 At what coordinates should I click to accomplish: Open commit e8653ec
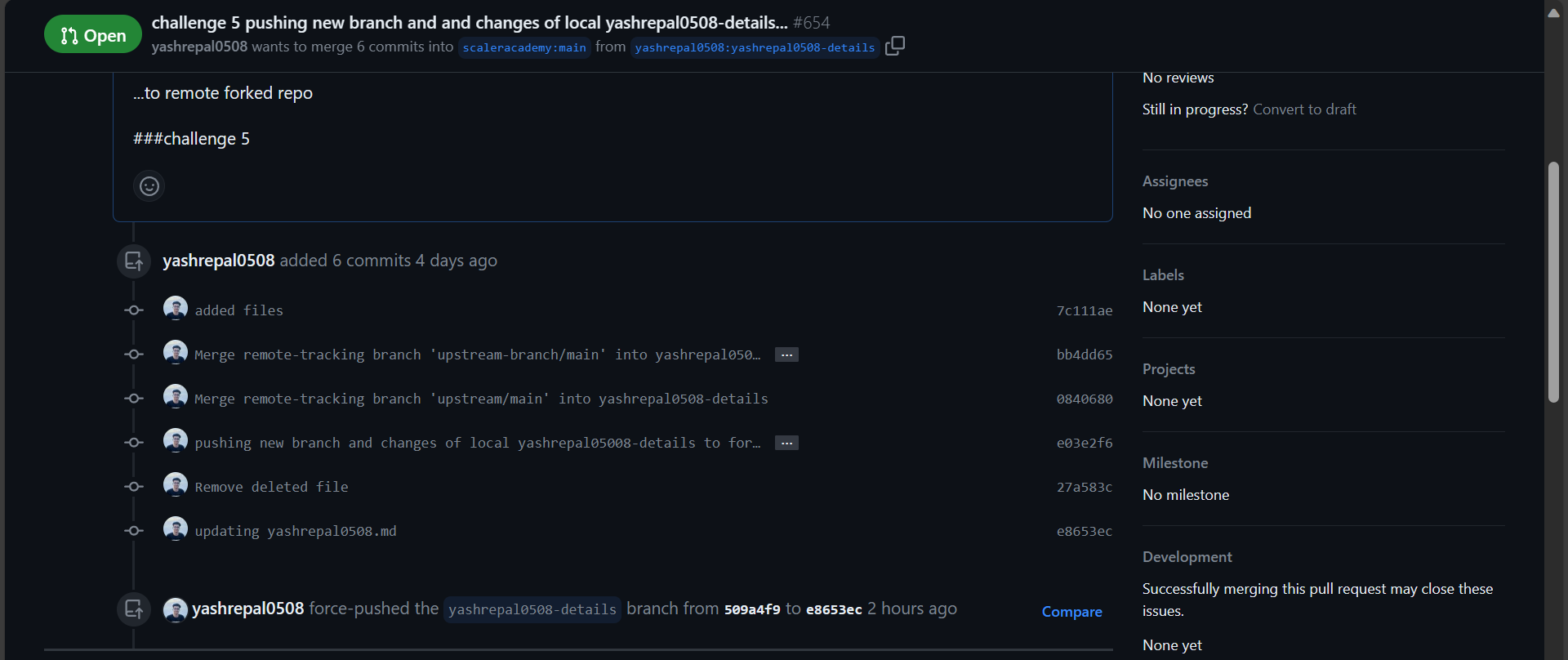click(1084, 530)
